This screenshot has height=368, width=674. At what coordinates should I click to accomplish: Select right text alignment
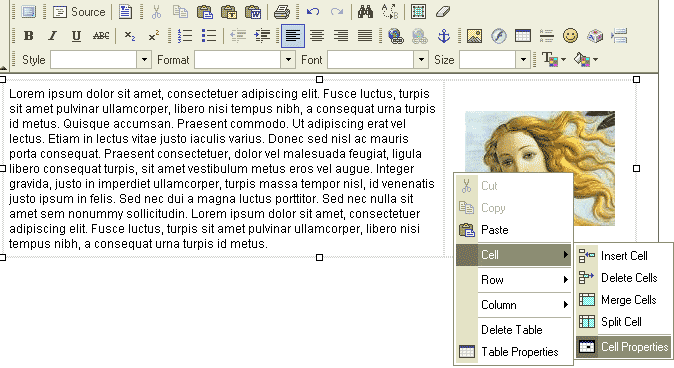341,36
